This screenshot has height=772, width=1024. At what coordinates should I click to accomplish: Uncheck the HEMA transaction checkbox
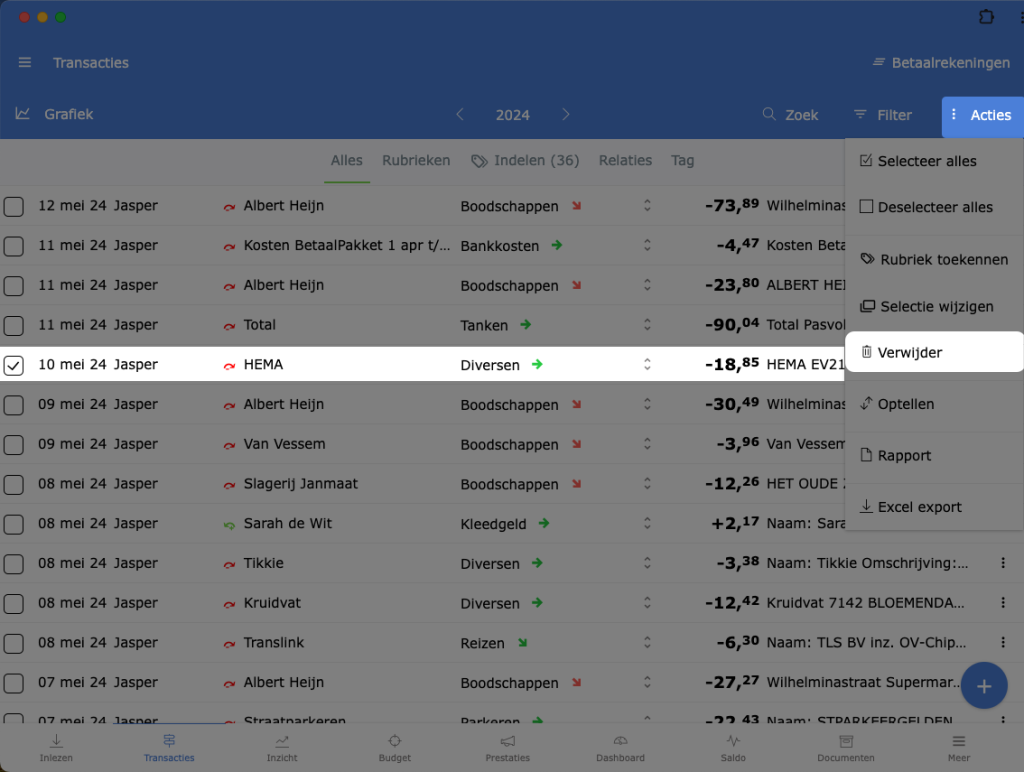click(x=14, y=365)
